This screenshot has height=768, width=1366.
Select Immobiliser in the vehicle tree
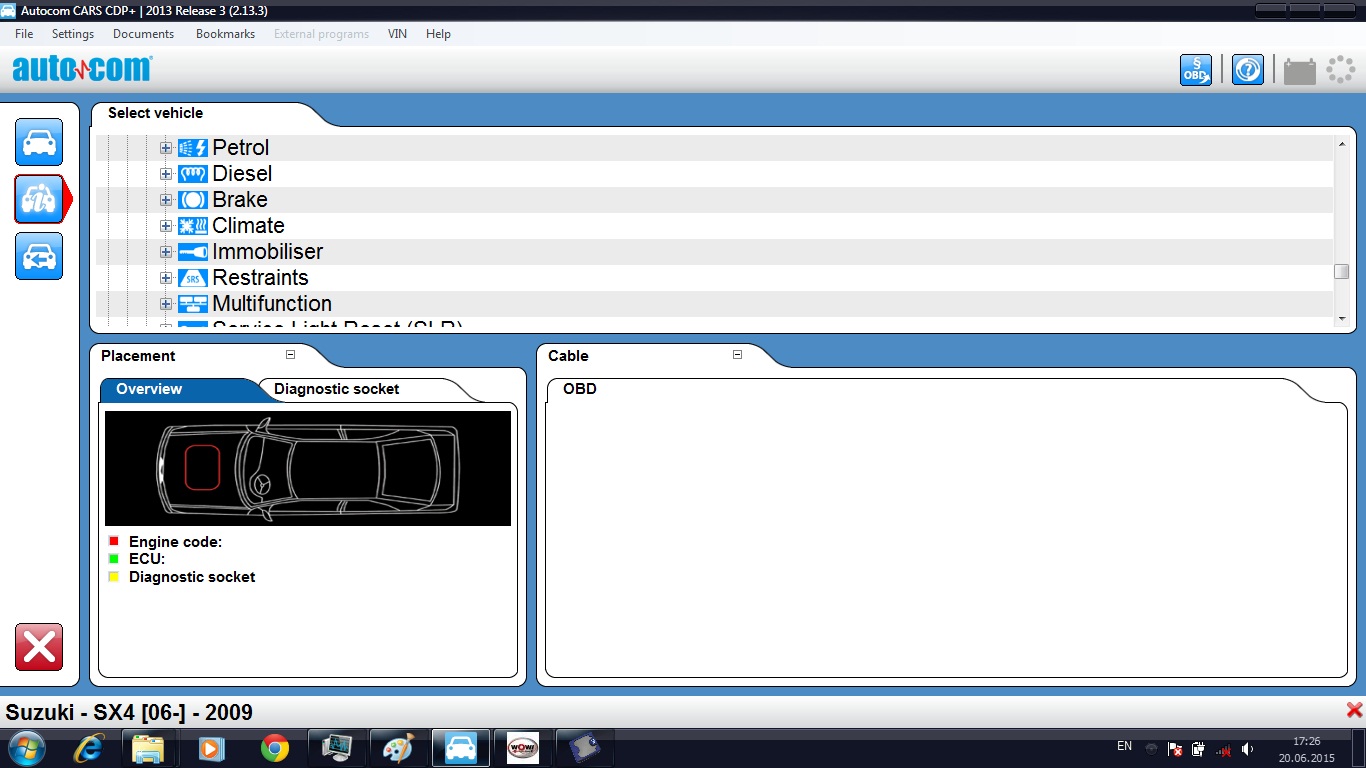pyautogui.click(x=268, y=252)
